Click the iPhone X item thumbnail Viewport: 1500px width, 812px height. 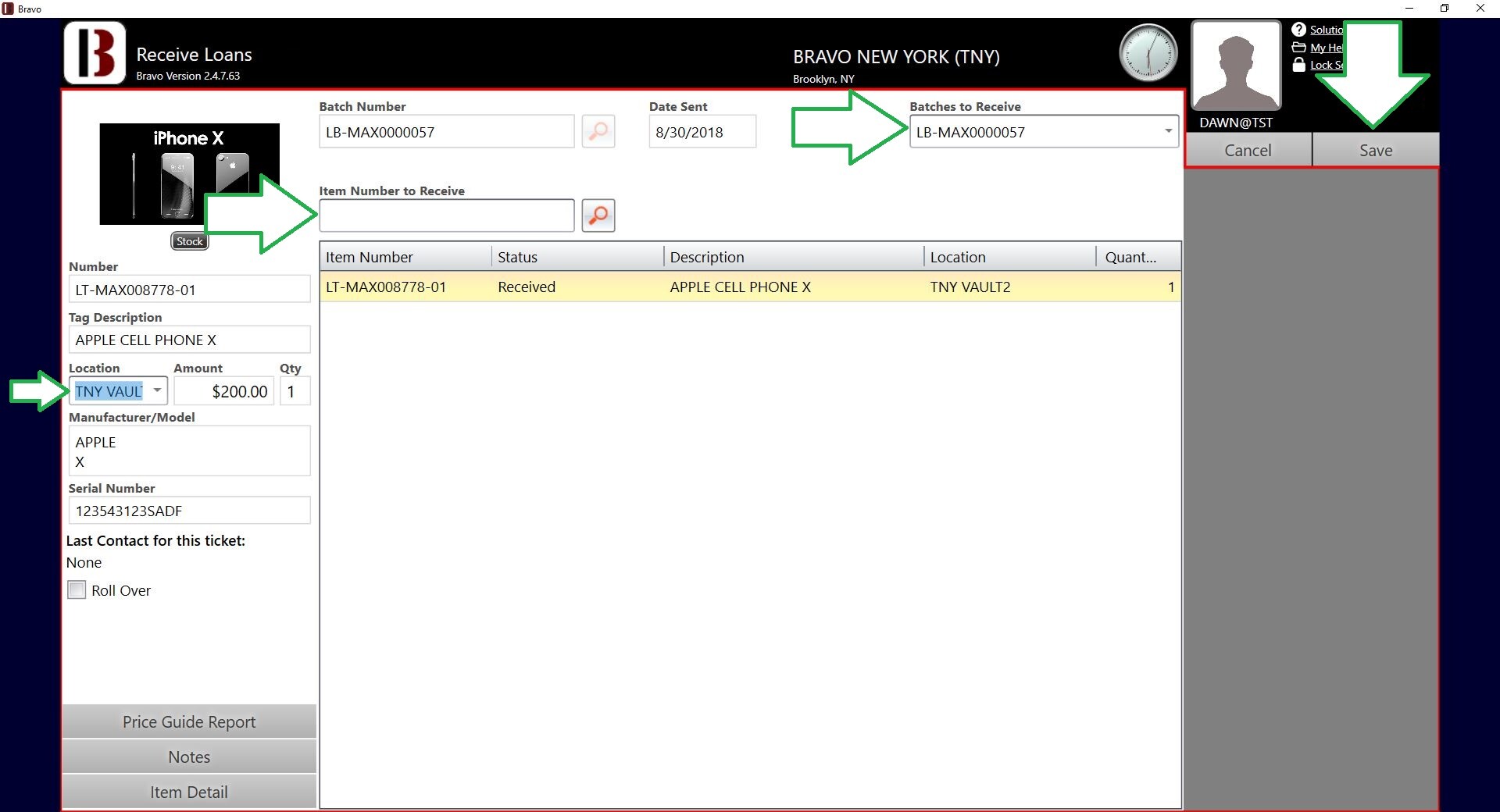[x=189, y=174]
